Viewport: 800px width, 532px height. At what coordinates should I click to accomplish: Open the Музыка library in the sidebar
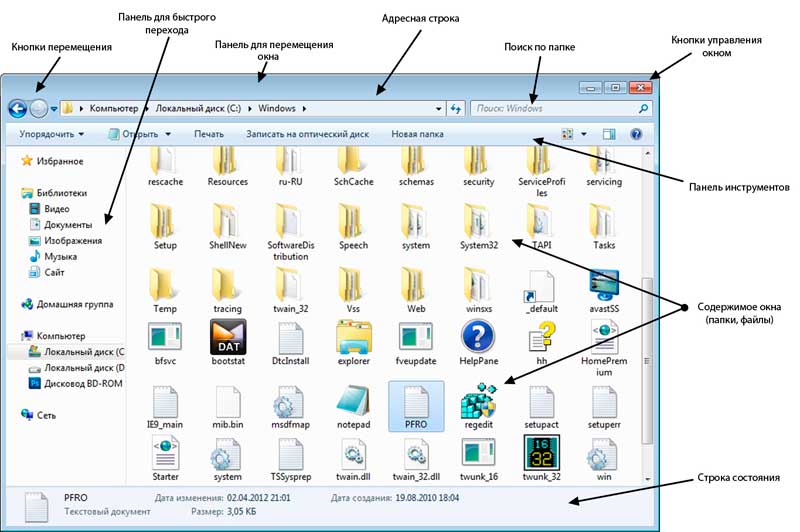coord(53,256)
